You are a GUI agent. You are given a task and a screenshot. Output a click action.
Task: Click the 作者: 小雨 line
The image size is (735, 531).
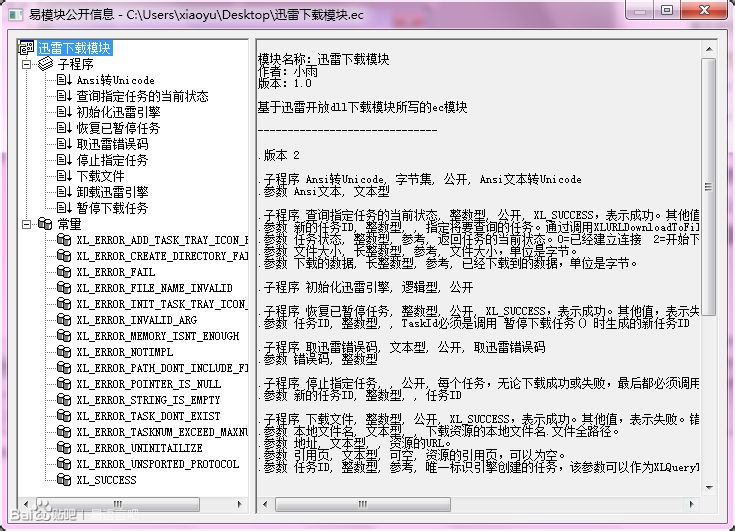click(288, 71)
